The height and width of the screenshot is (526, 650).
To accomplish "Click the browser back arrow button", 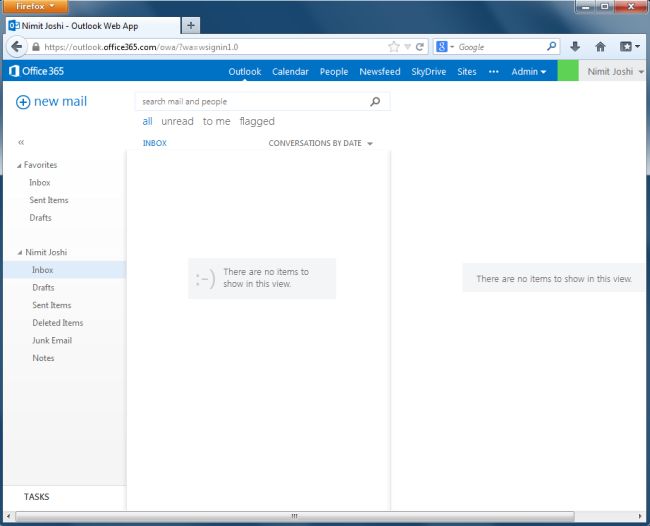I will 17,47.
